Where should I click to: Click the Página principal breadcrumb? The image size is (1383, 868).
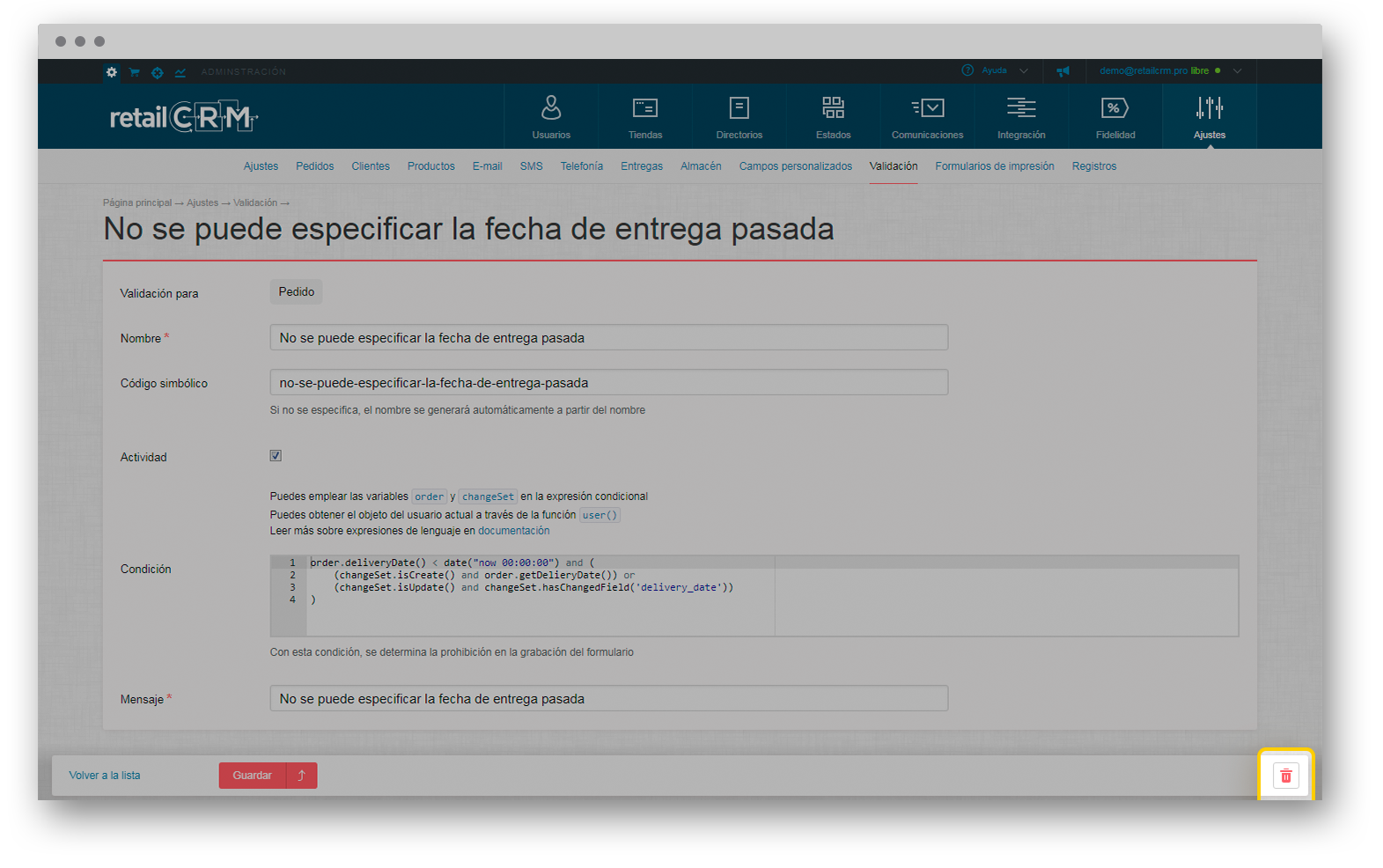(137, 202)
